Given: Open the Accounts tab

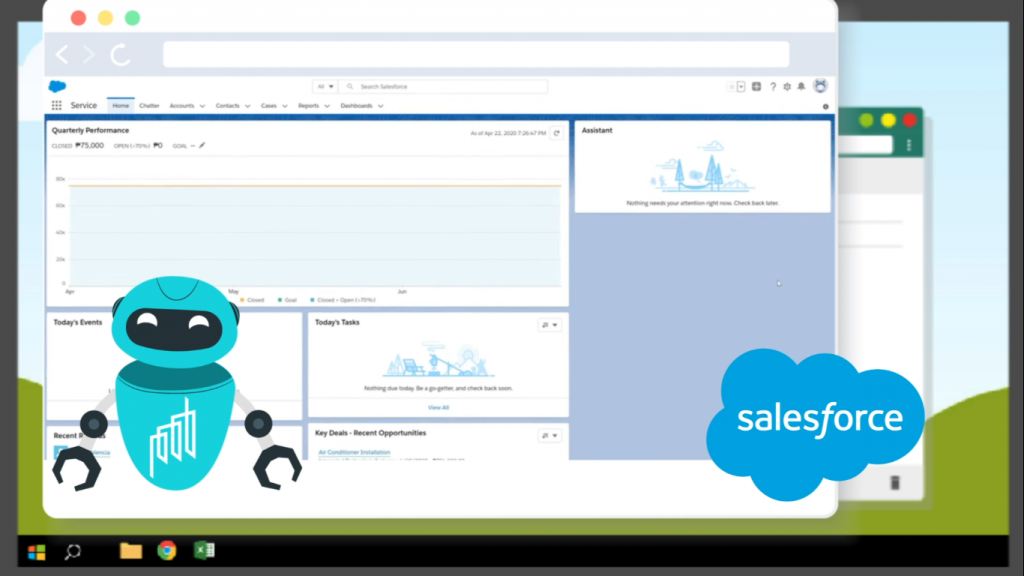Looking at the screenshot, I should [x=182, y=106].
